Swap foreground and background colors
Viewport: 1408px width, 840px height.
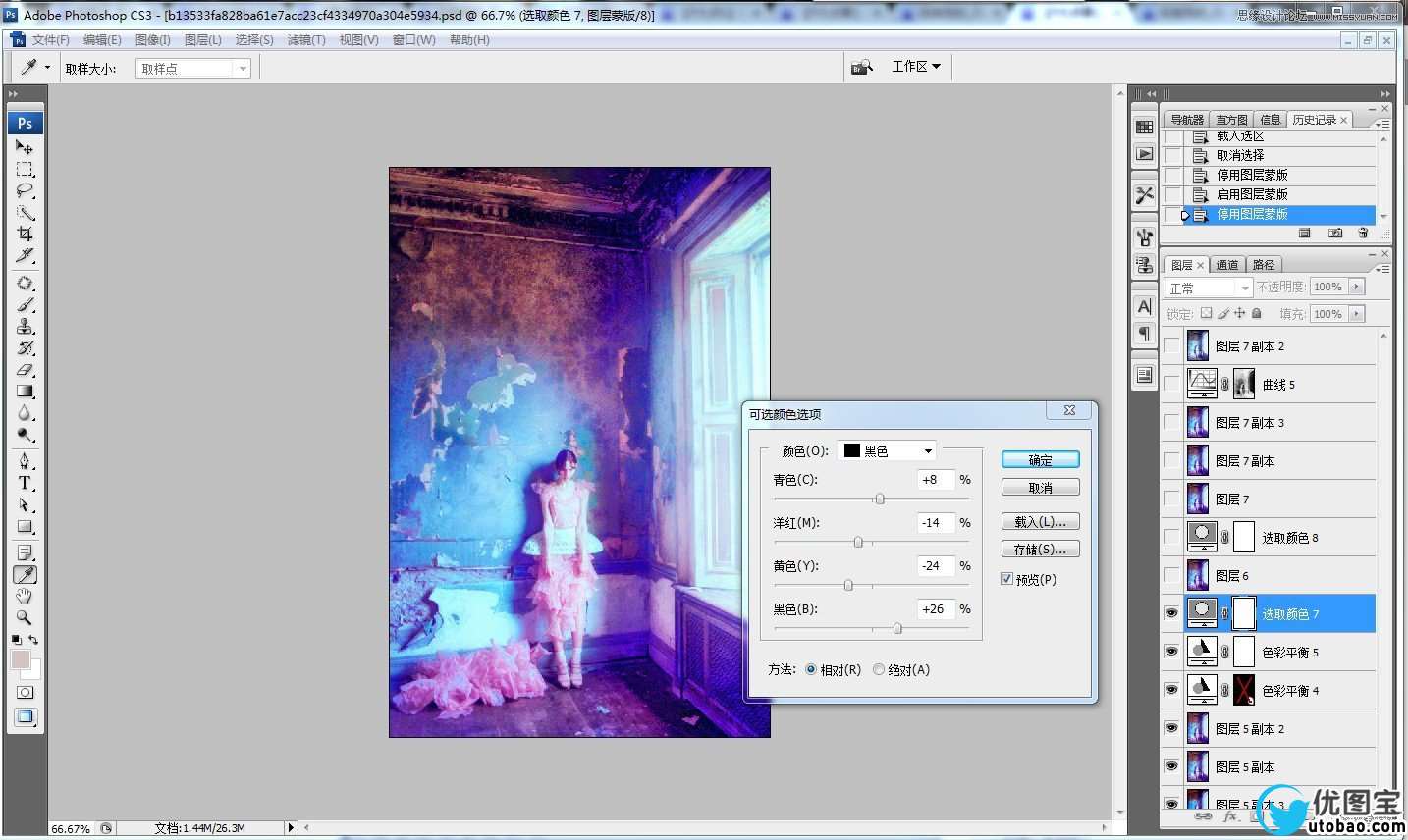pos(33,640)
